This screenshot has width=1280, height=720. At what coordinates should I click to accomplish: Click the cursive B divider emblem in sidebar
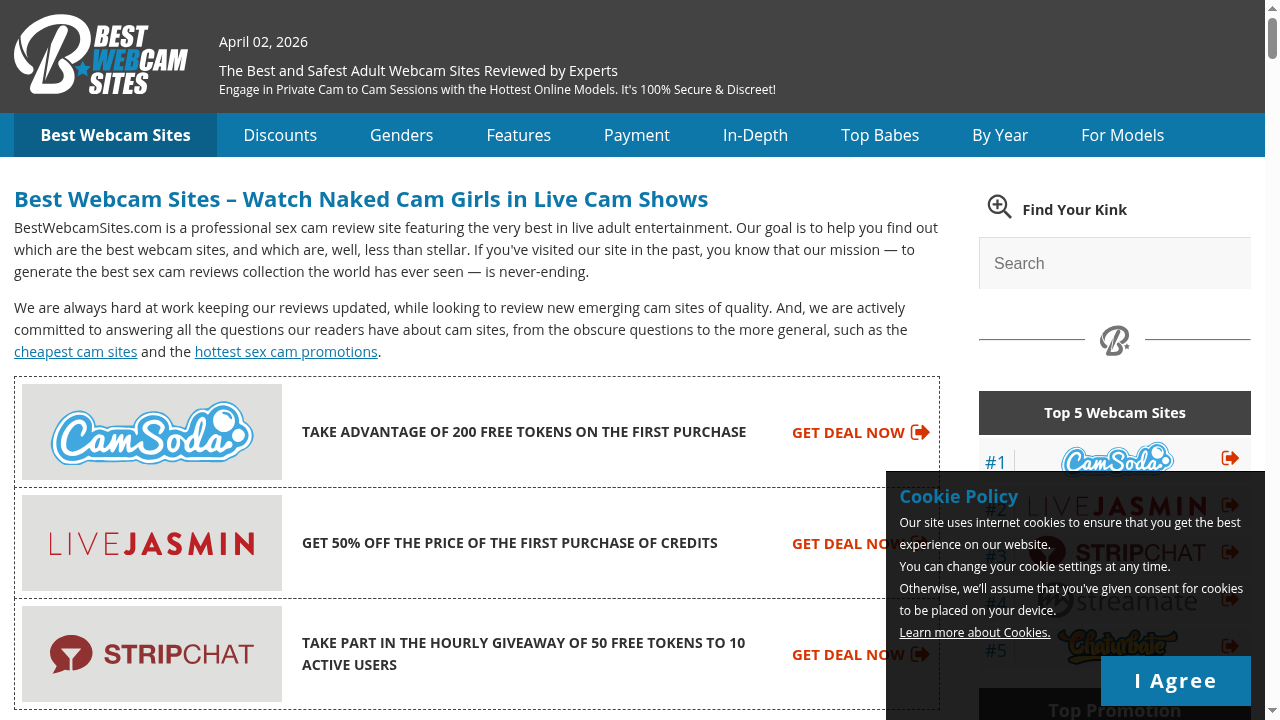(x=1114, y=341)
